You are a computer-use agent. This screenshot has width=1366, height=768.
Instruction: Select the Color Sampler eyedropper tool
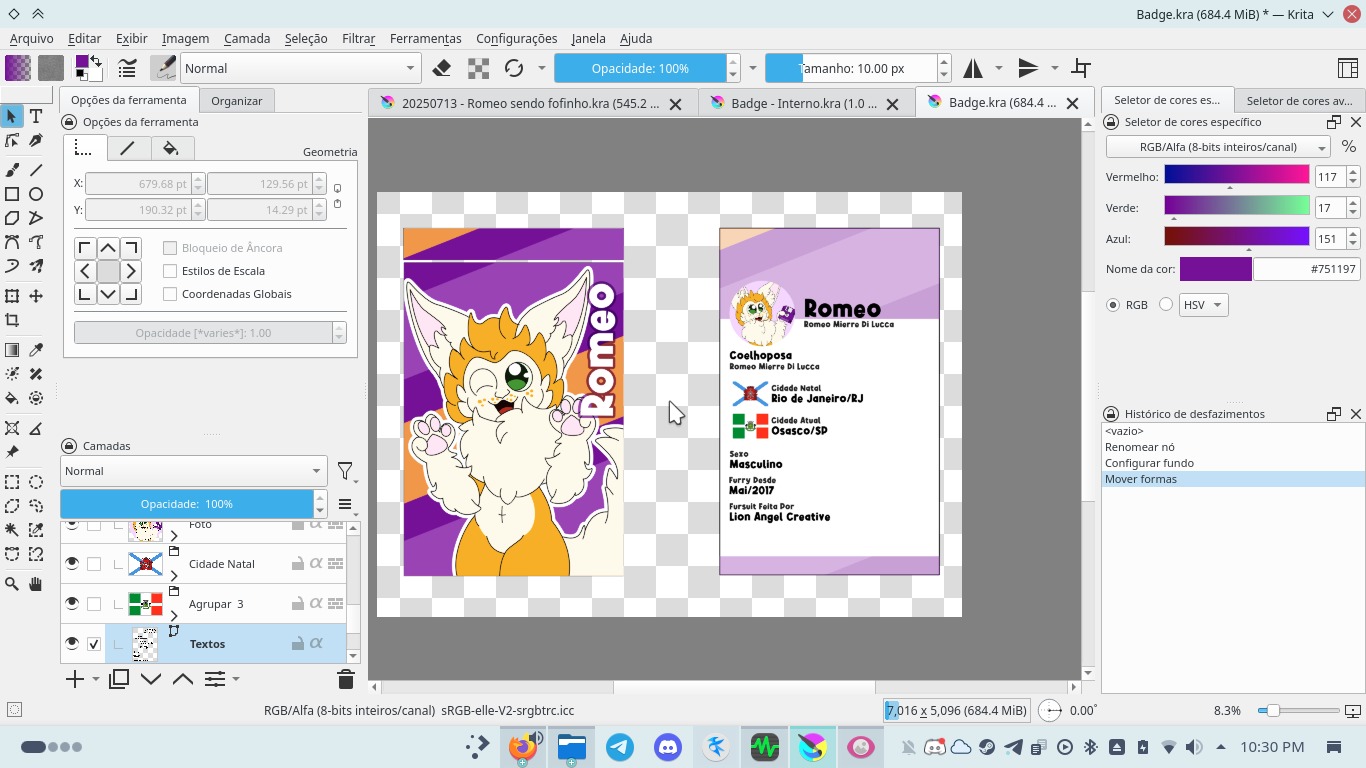(x=36, y=350)
